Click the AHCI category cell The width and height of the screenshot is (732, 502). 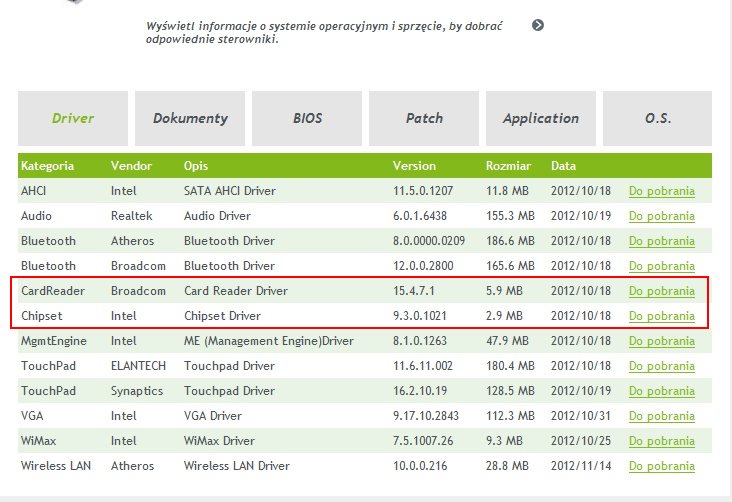point(34,191)
